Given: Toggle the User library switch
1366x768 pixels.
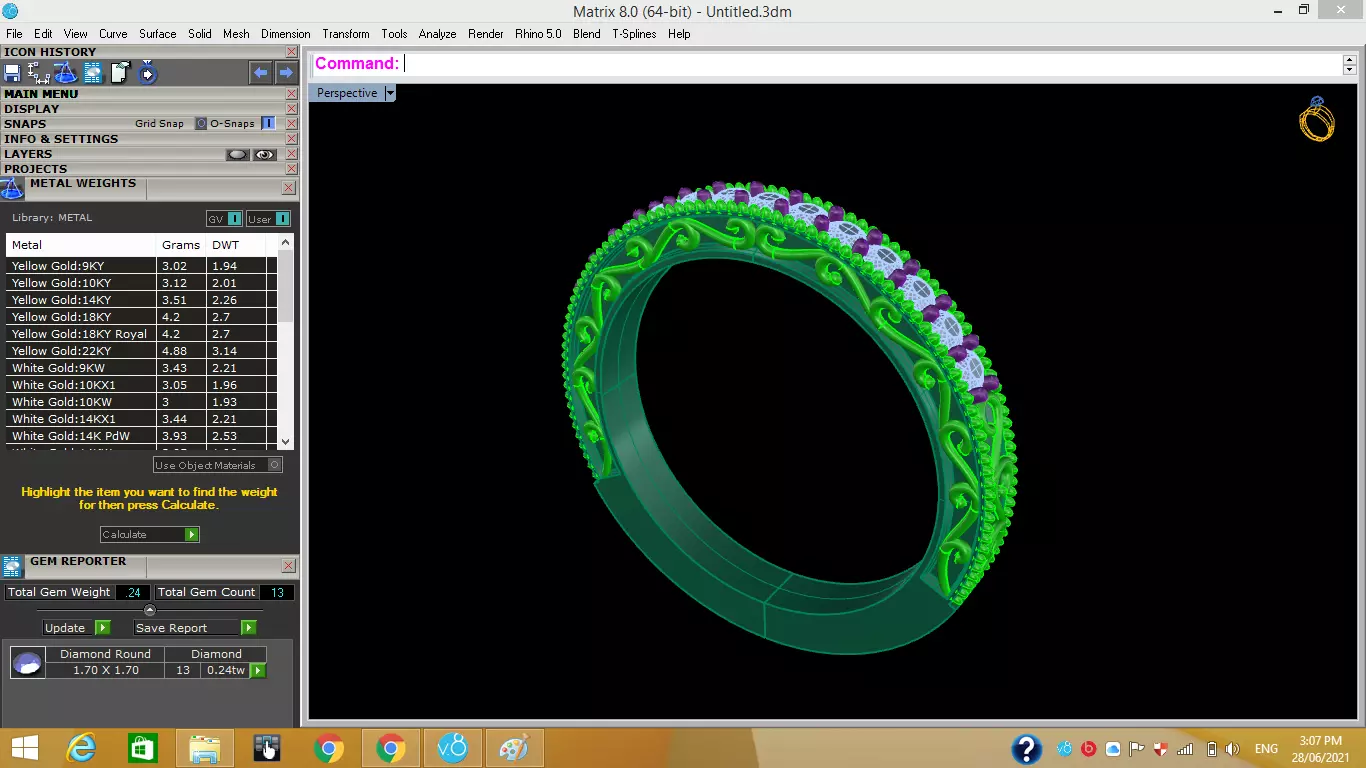Looking at the screenshot, I should click(283, 219).
